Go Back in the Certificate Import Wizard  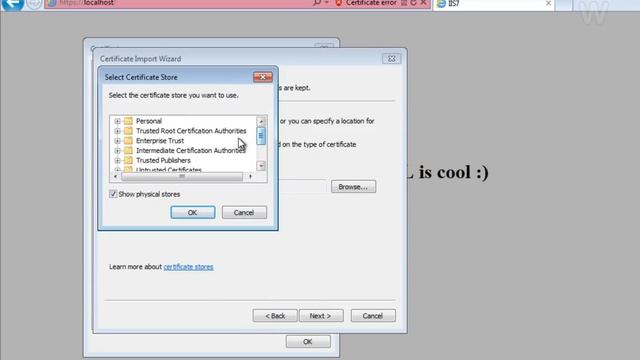point(275,316)
